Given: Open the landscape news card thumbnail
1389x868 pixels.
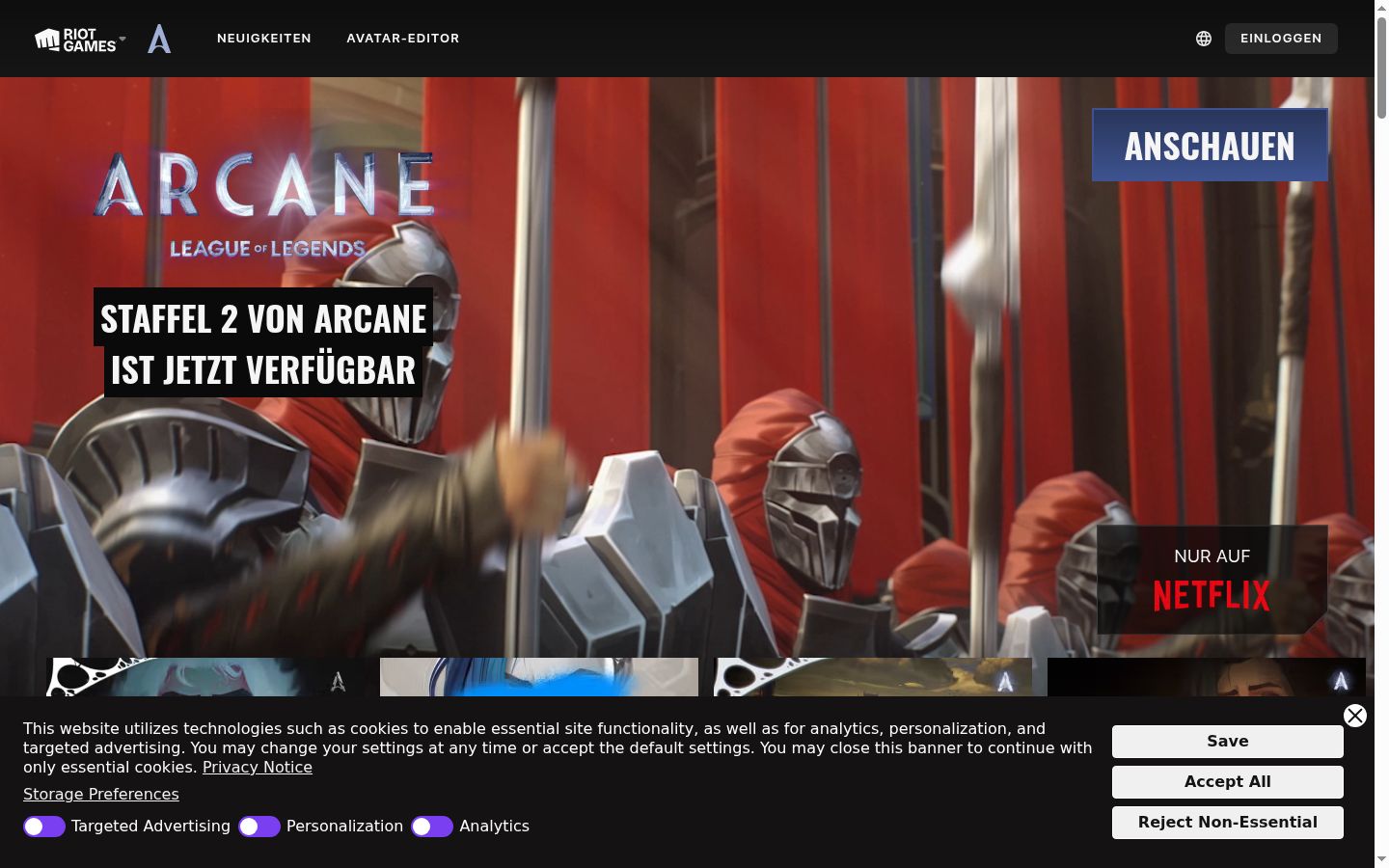Looking at the screenshot, I should click(873, 677).
